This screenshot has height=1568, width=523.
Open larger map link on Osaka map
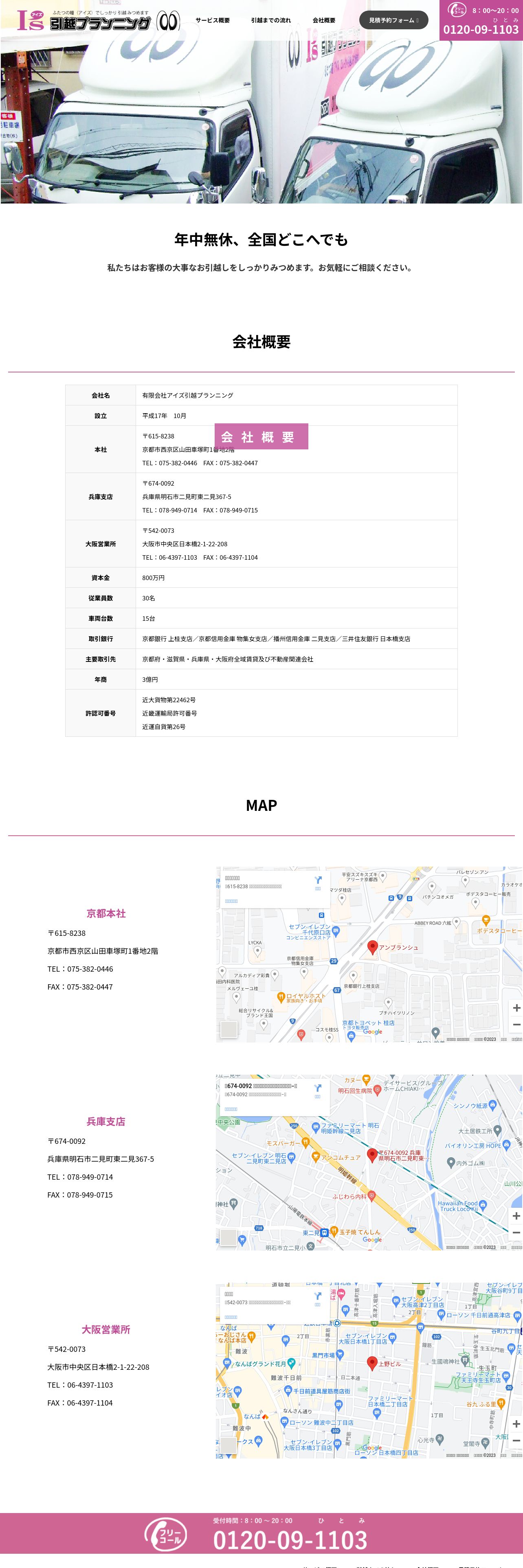[231, 1317]
